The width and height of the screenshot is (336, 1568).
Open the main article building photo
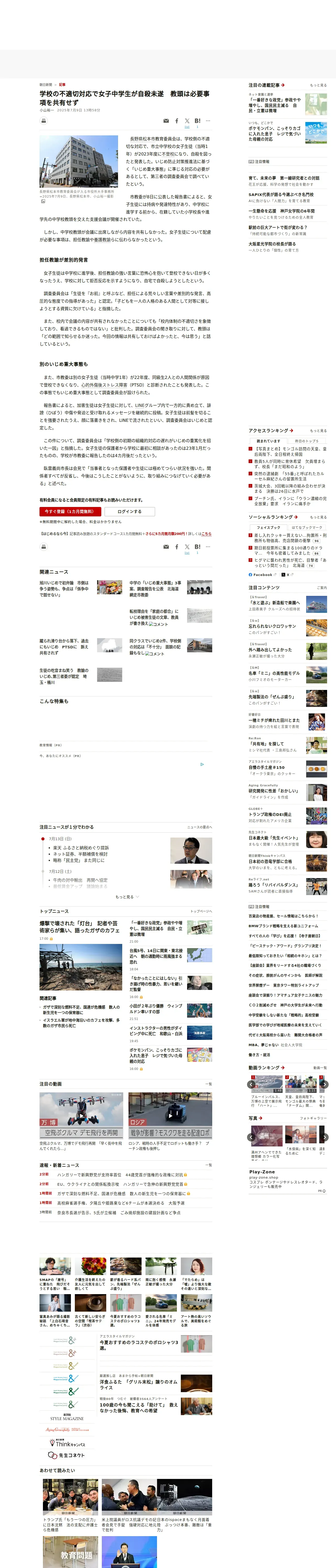coord(79,161)
